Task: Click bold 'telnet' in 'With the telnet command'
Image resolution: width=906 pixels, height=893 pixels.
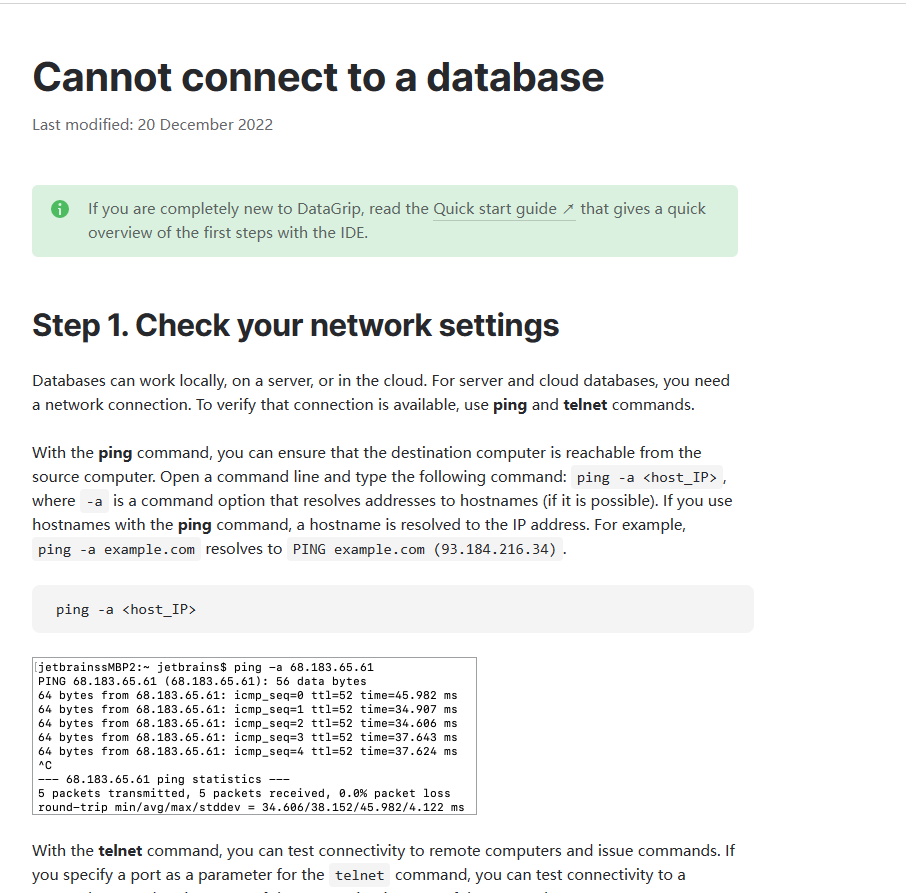Action: (x=120, y=851)
